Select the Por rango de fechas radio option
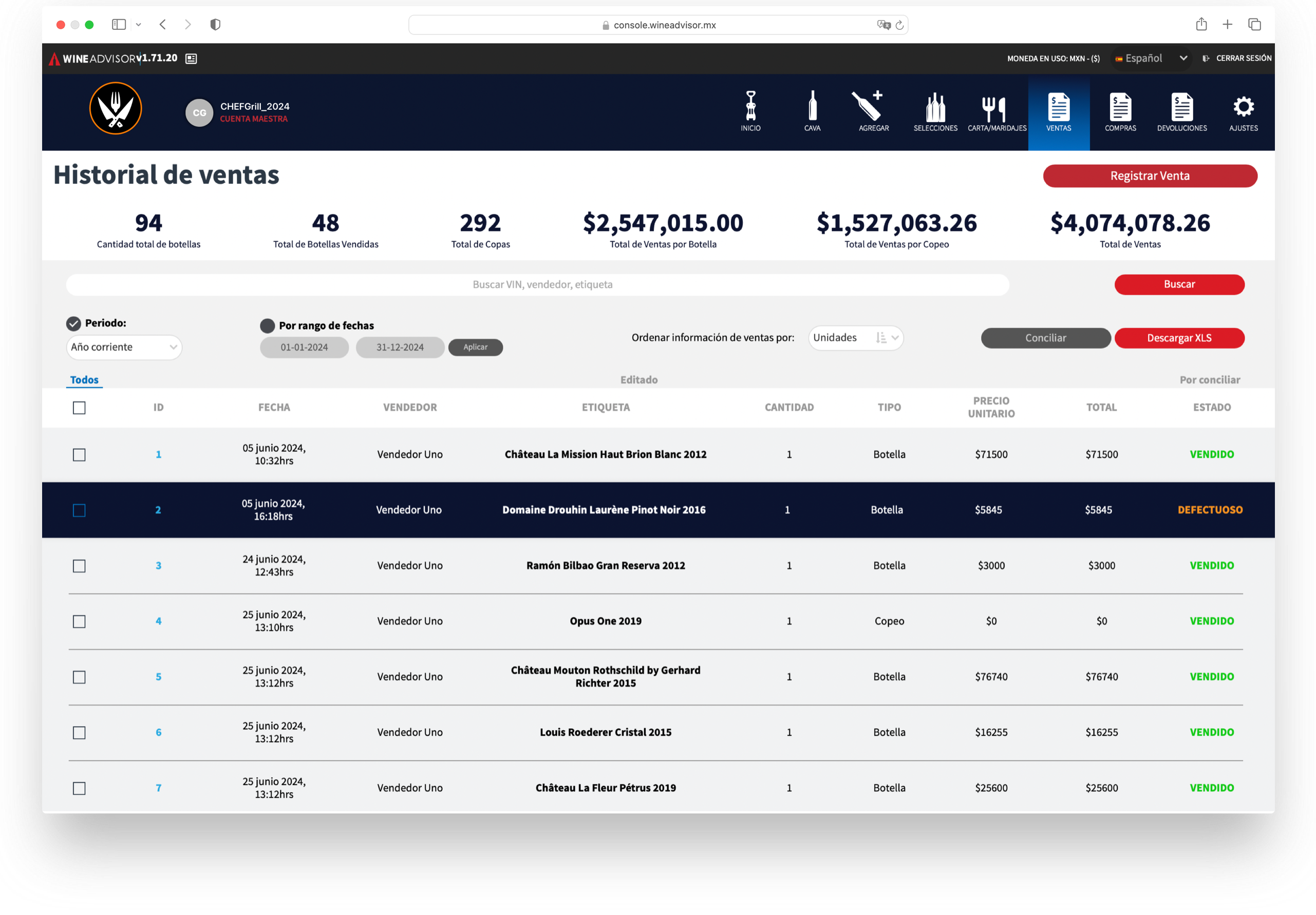The width and height of the screenshot is (1316, 915). pos(267,326)
